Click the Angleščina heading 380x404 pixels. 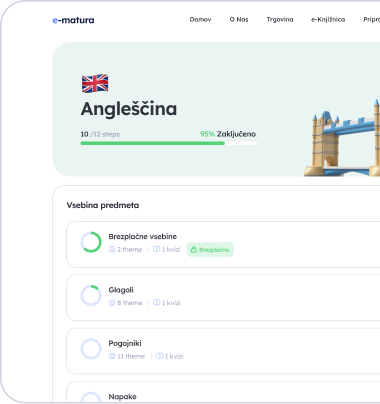129,109
